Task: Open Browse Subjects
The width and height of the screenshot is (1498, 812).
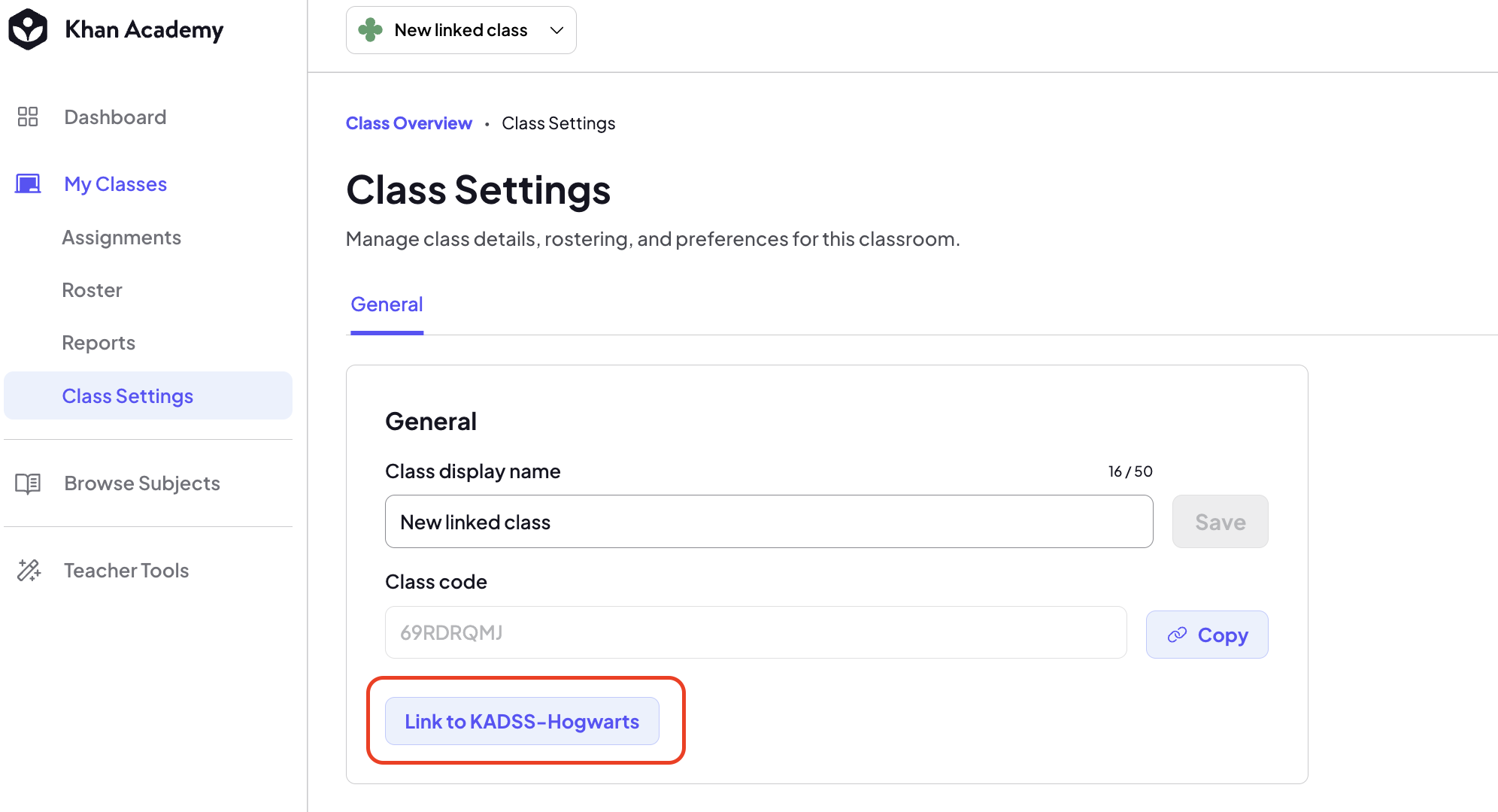Action: point(142,483)
